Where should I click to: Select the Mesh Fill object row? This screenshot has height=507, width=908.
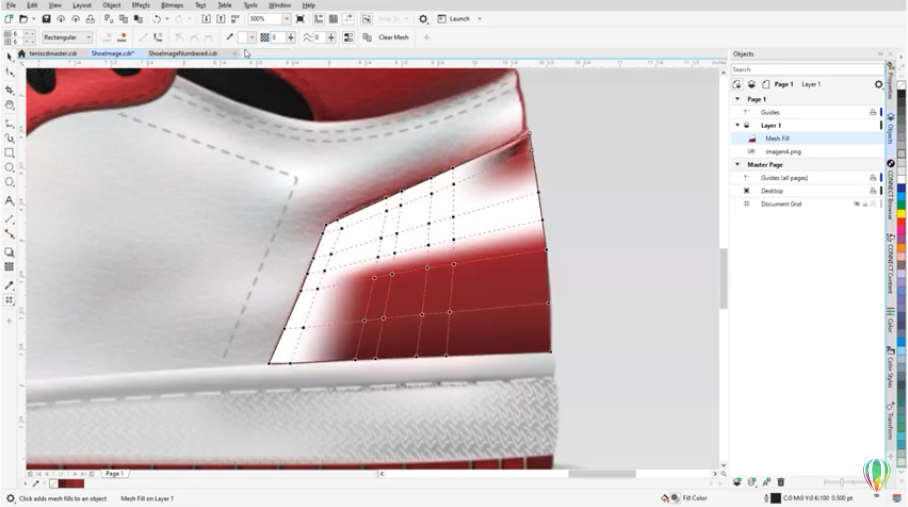[x=808, y=138]
